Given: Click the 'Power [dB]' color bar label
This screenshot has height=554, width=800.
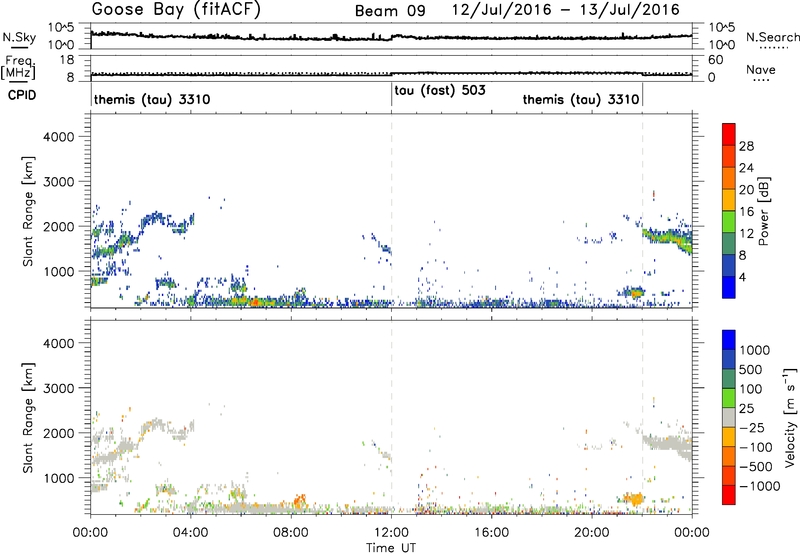Looking at the screenshot, I should [x=763, y=211].
